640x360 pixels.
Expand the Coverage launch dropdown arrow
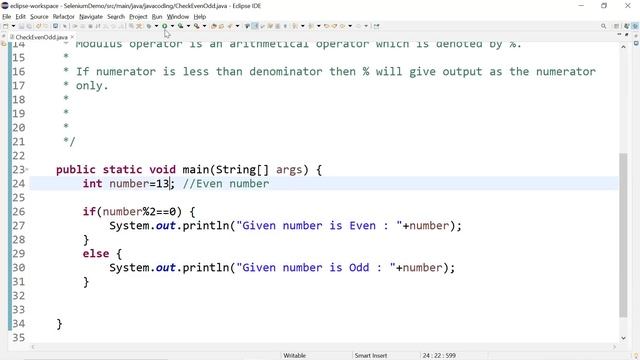(x=189, y=26)
